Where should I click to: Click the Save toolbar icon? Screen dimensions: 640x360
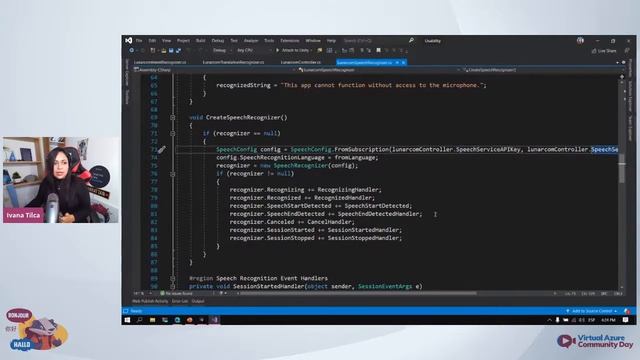point(171,51)
